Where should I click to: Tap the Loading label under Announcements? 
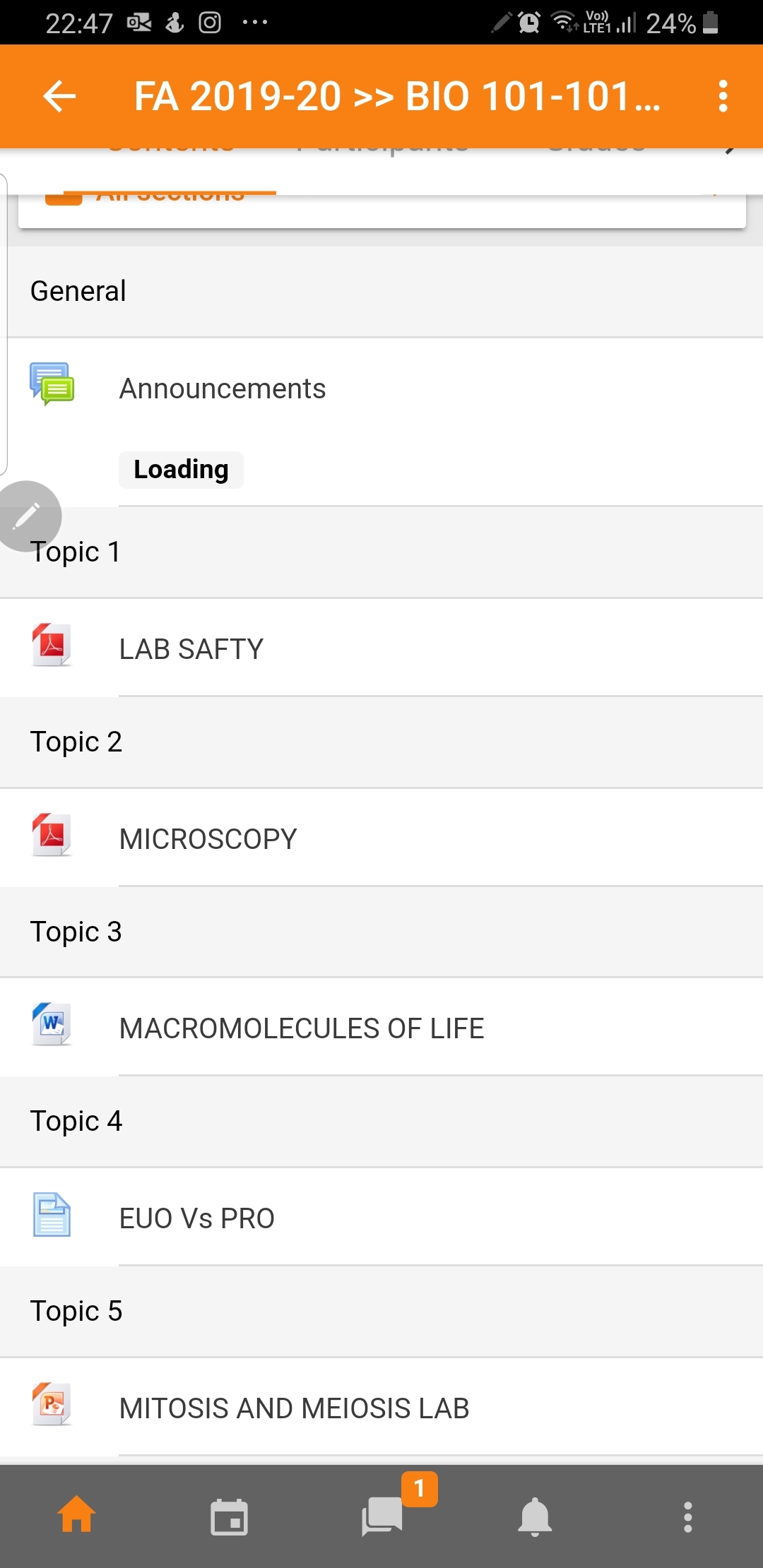pyautogui.click(x=181, y=470)
